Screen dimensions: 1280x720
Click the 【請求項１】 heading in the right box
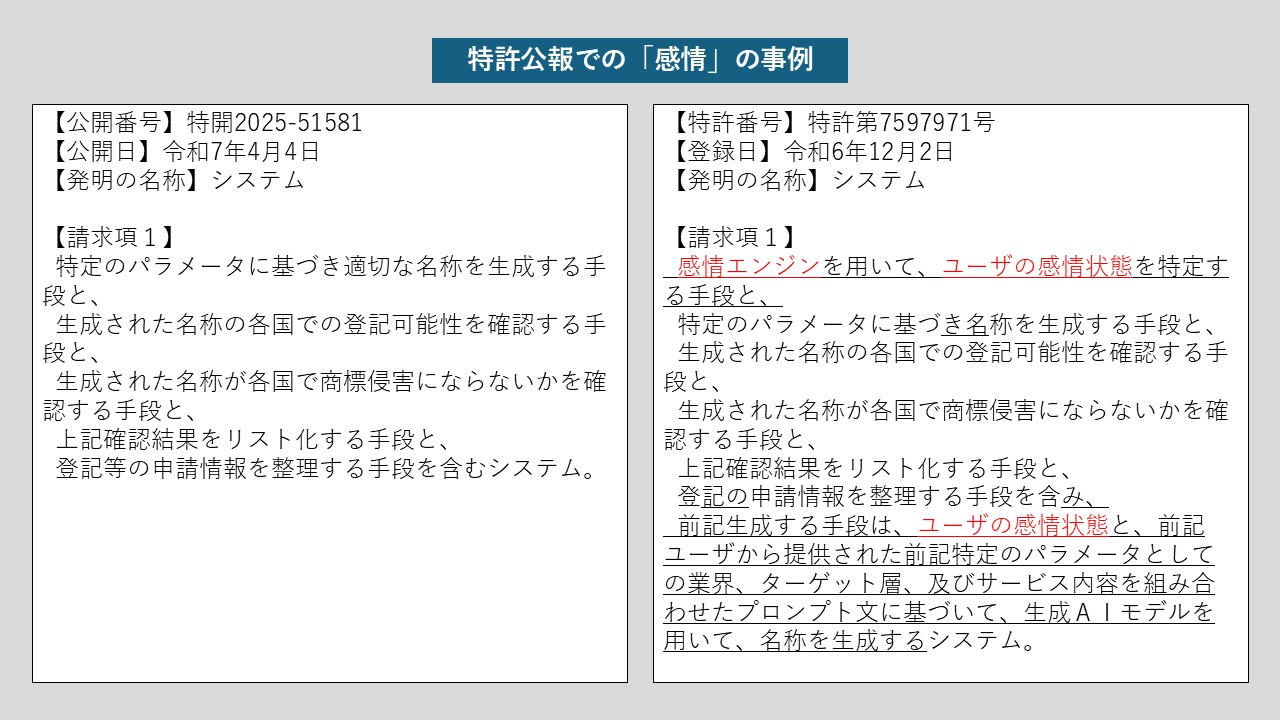(734, 238)
